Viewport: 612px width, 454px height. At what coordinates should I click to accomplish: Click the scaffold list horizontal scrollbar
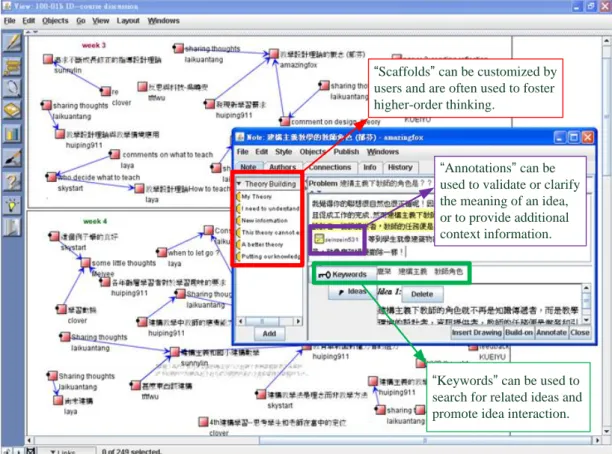point(269,321)
